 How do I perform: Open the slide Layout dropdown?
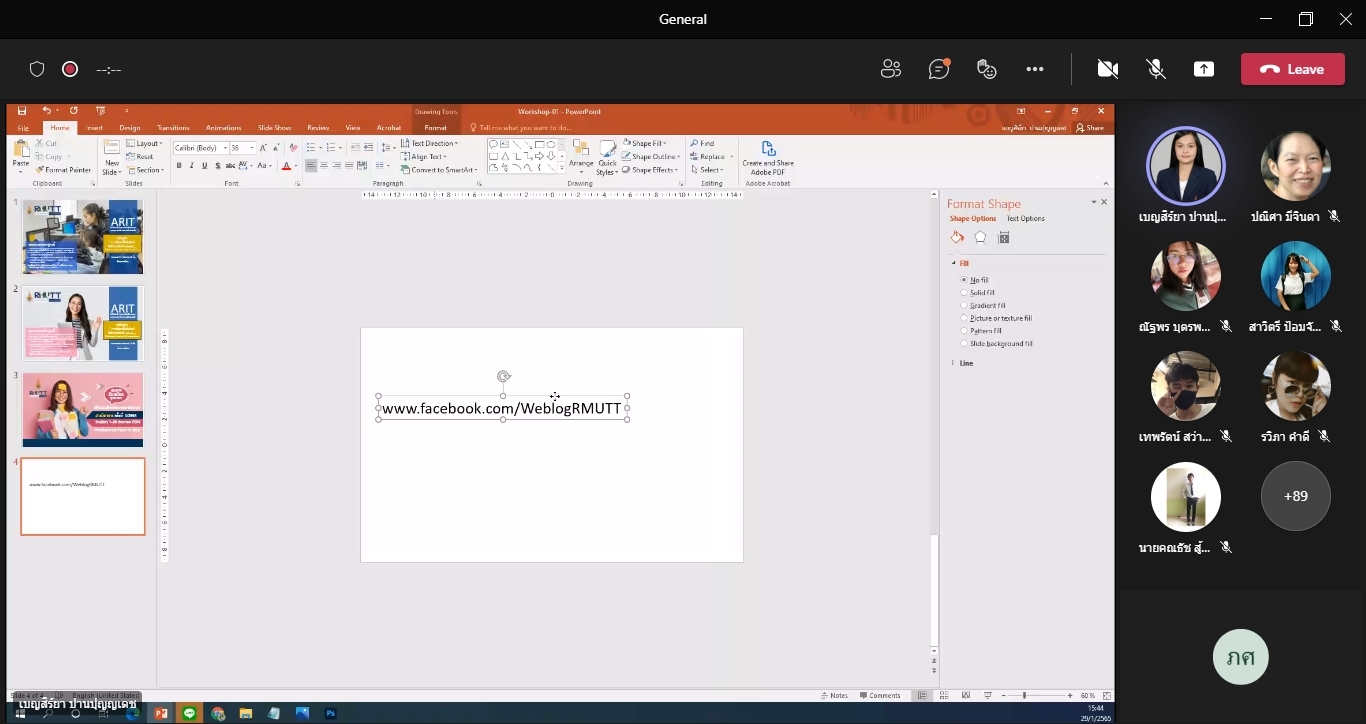click(x=145, y=144)
